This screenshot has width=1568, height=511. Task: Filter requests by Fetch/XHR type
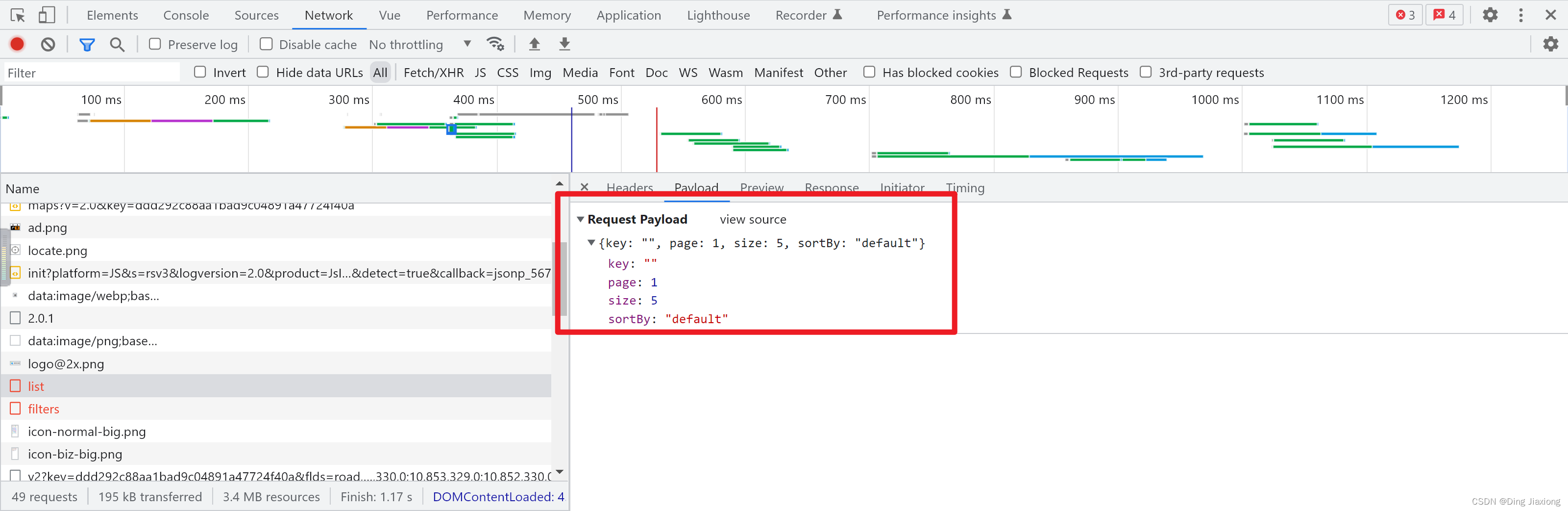point(433,73)
